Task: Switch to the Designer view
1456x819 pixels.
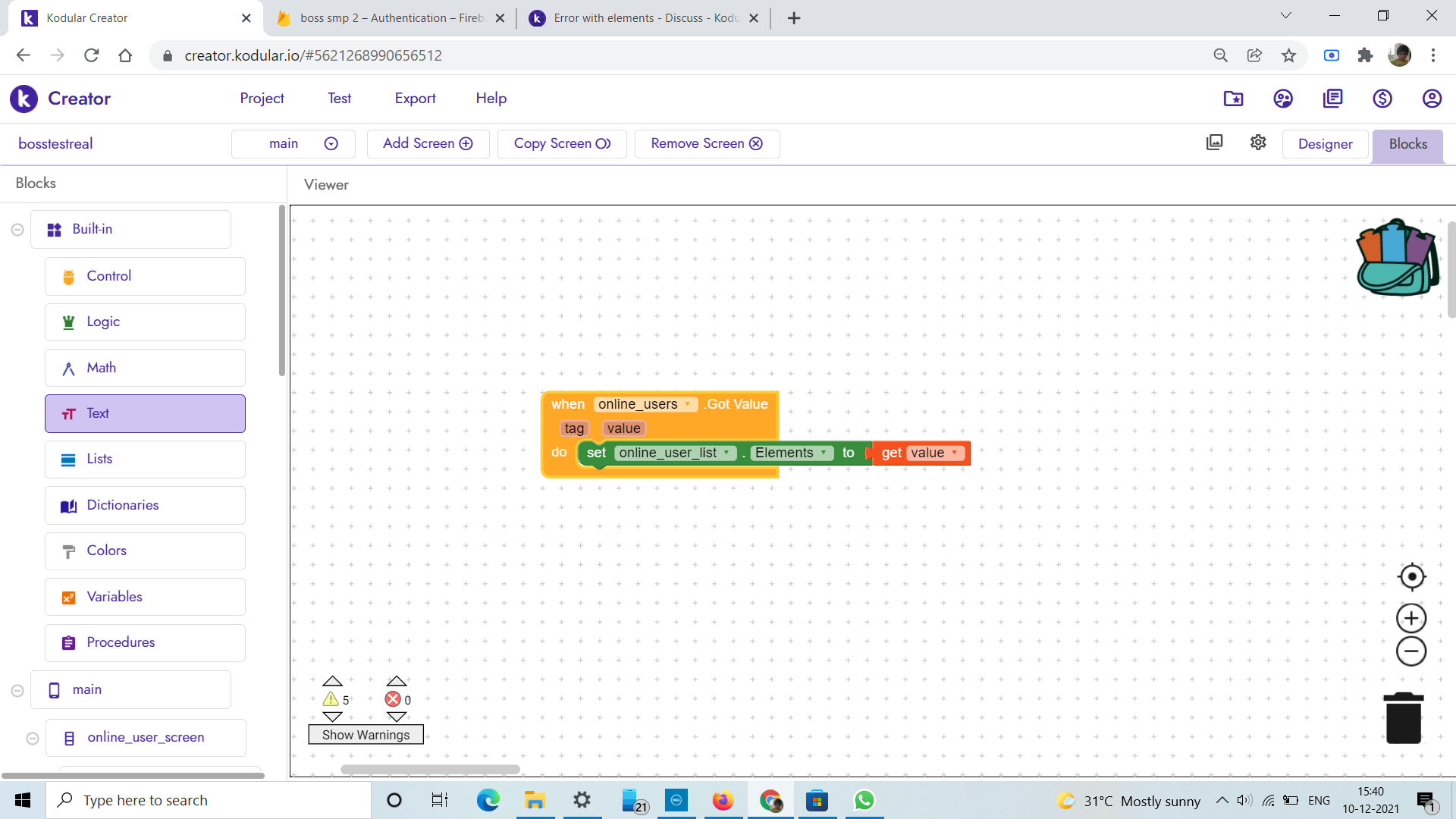Action: click(1325, 144)
